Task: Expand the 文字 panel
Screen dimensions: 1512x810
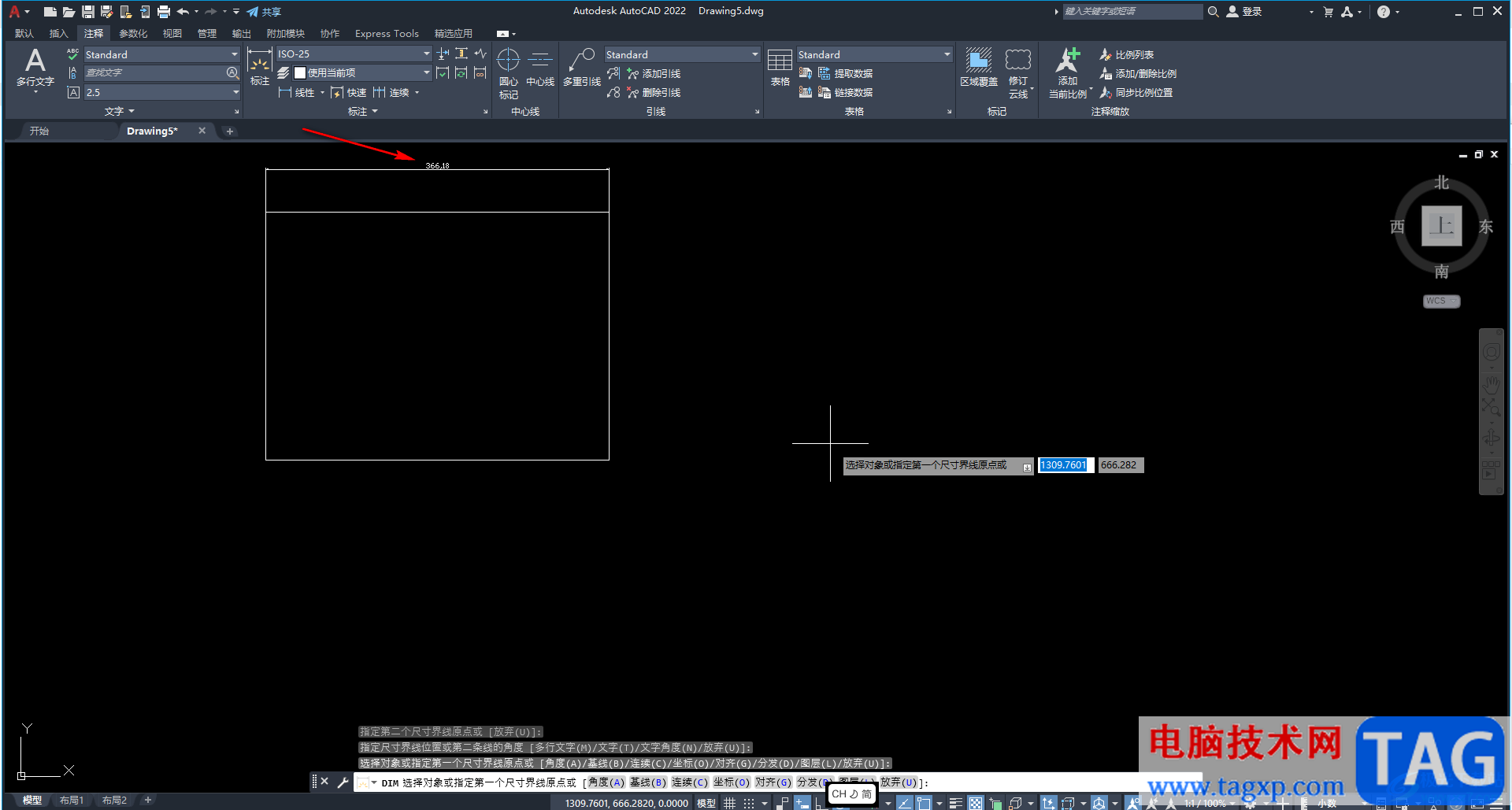Action: click(x=120, y=111)
